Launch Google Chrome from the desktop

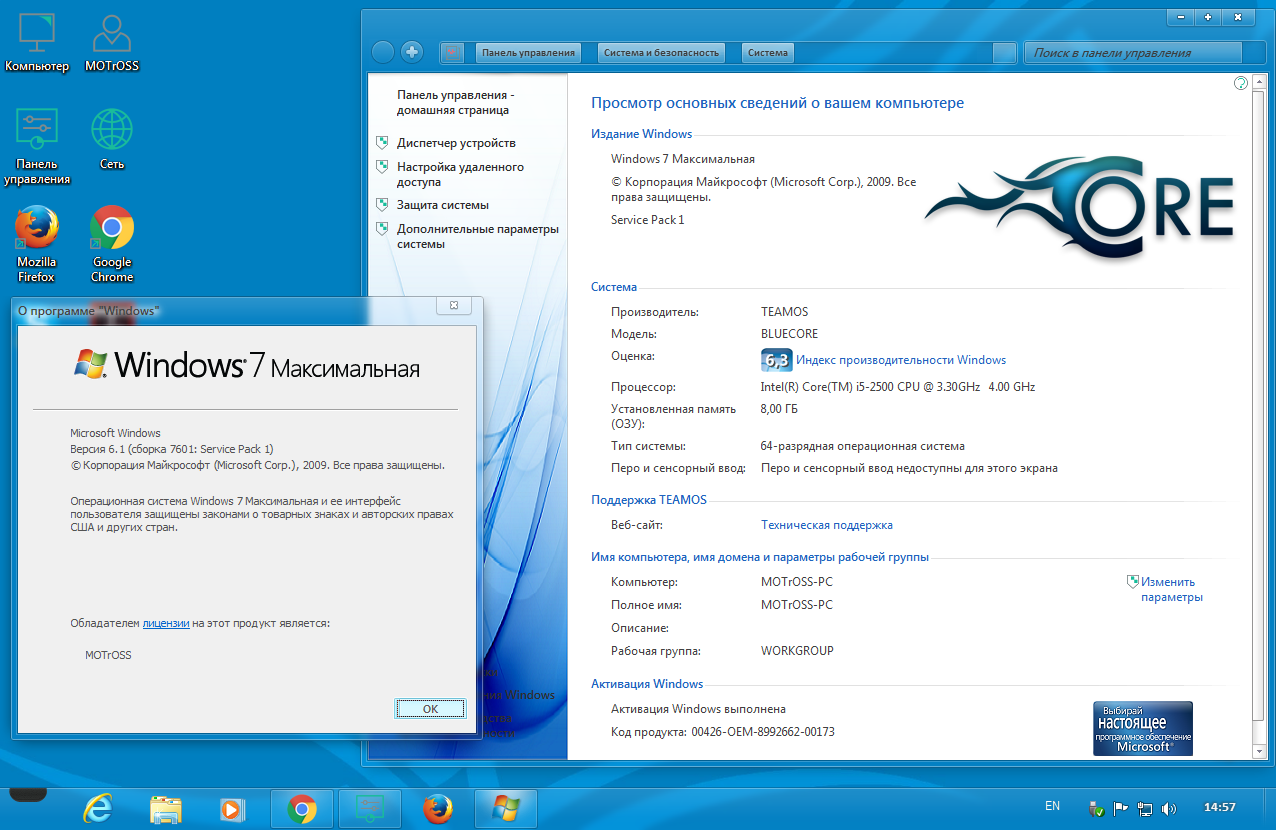point(112,245)
